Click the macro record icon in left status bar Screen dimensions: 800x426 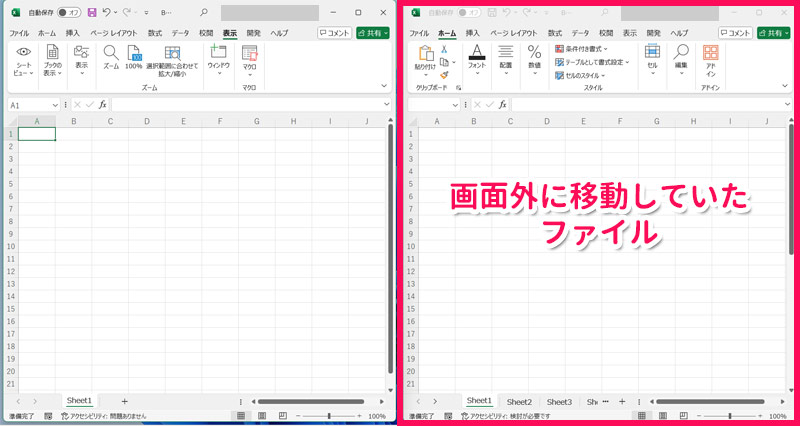tap(47, 416)
